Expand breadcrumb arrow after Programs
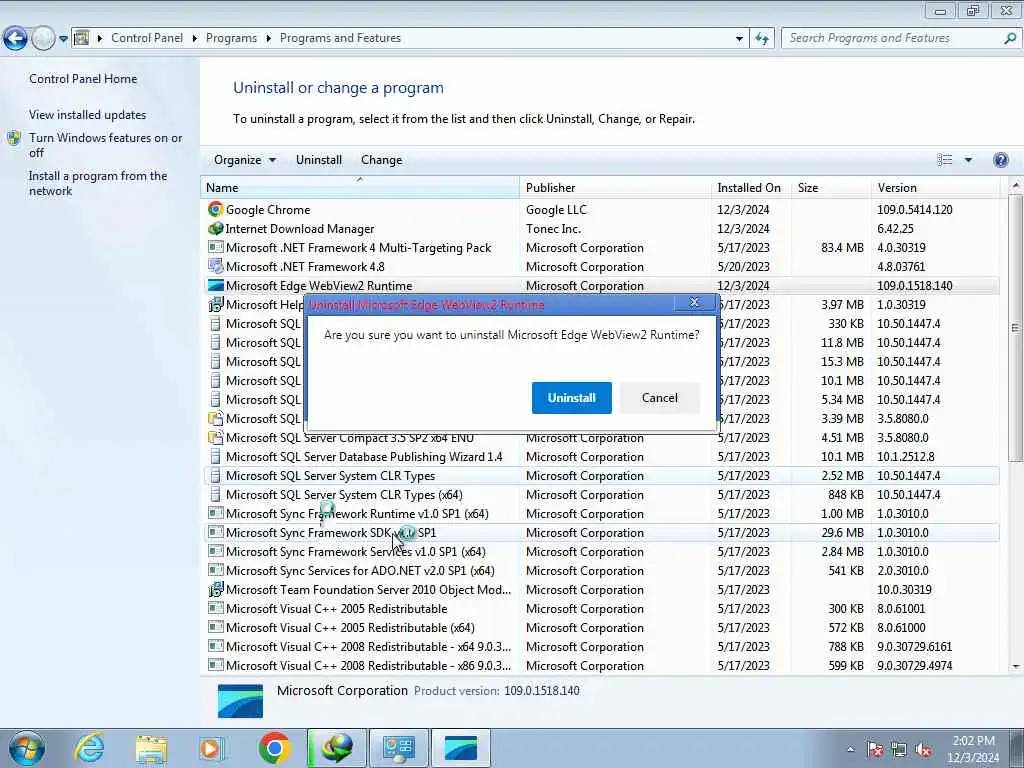This screenshot has height=768, width=1024. click(268, 39)
